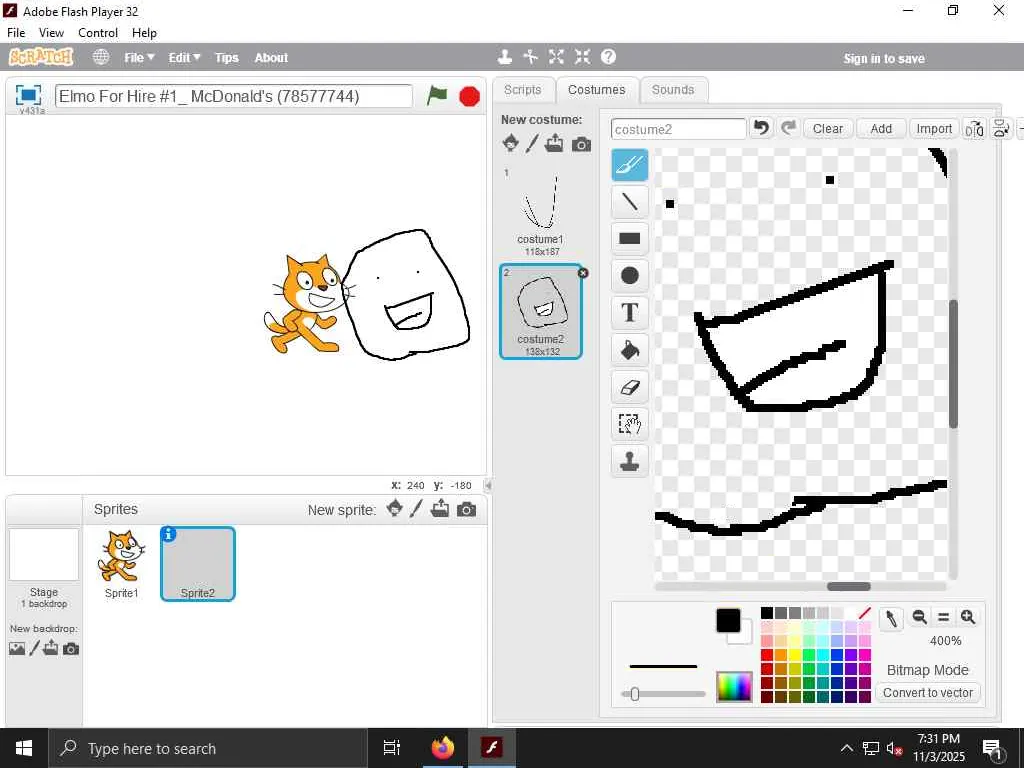Upload costume from file

tap(554, 143)
